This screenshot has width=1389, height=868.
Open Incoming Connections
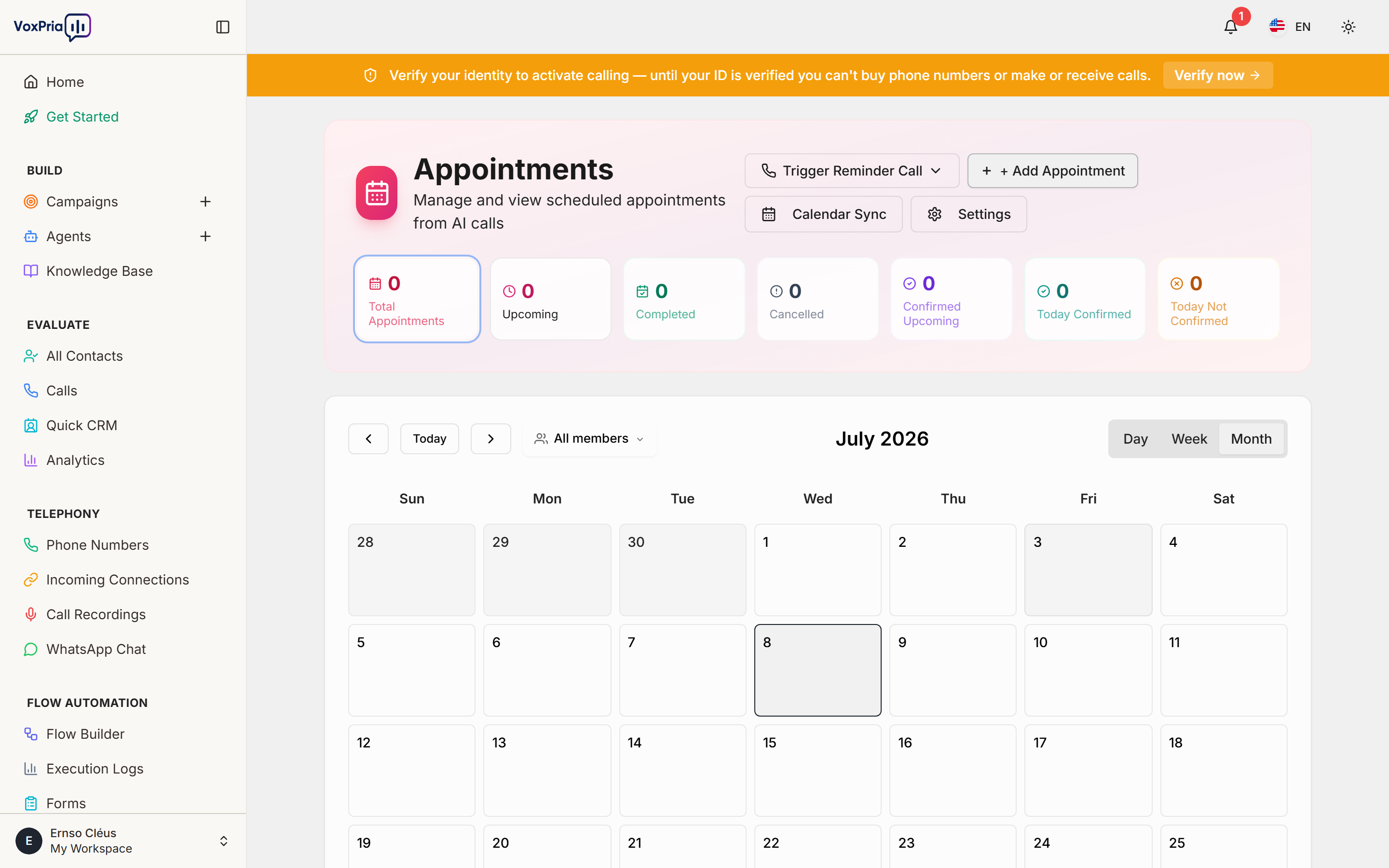pyautogui.click(x=122, y=580)
